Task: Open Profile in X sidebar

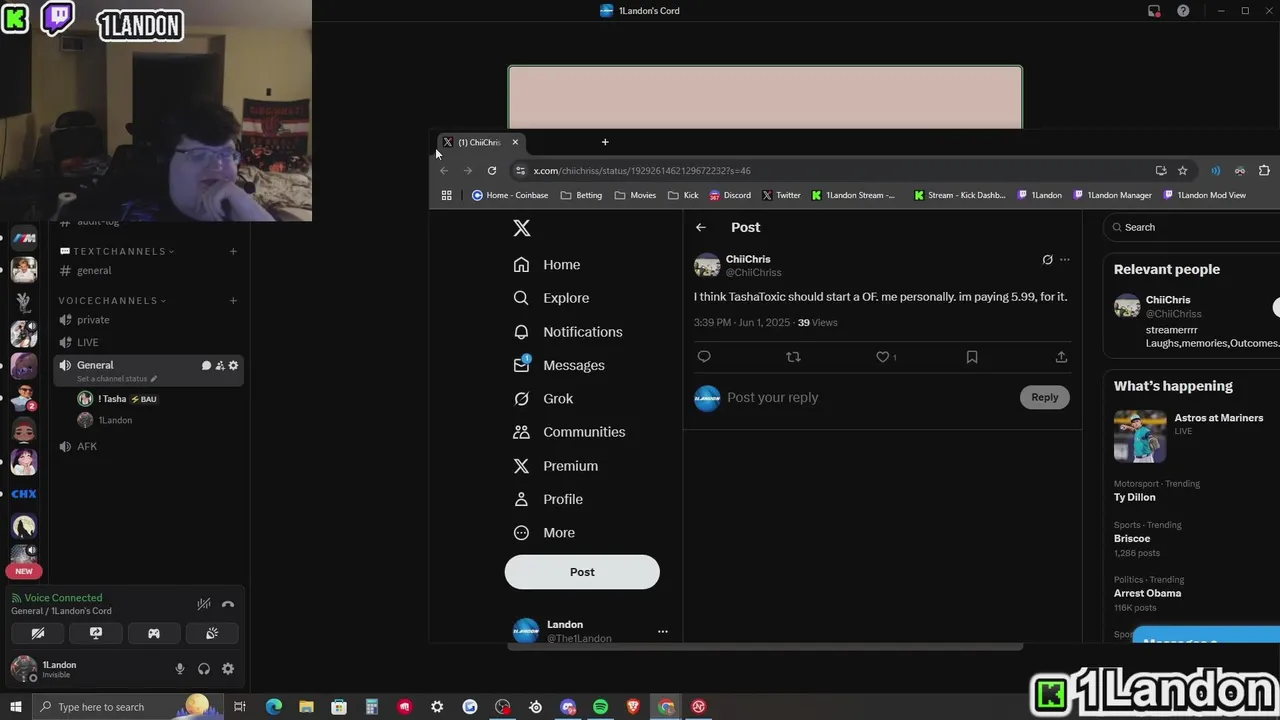Action: pos(548,499)
